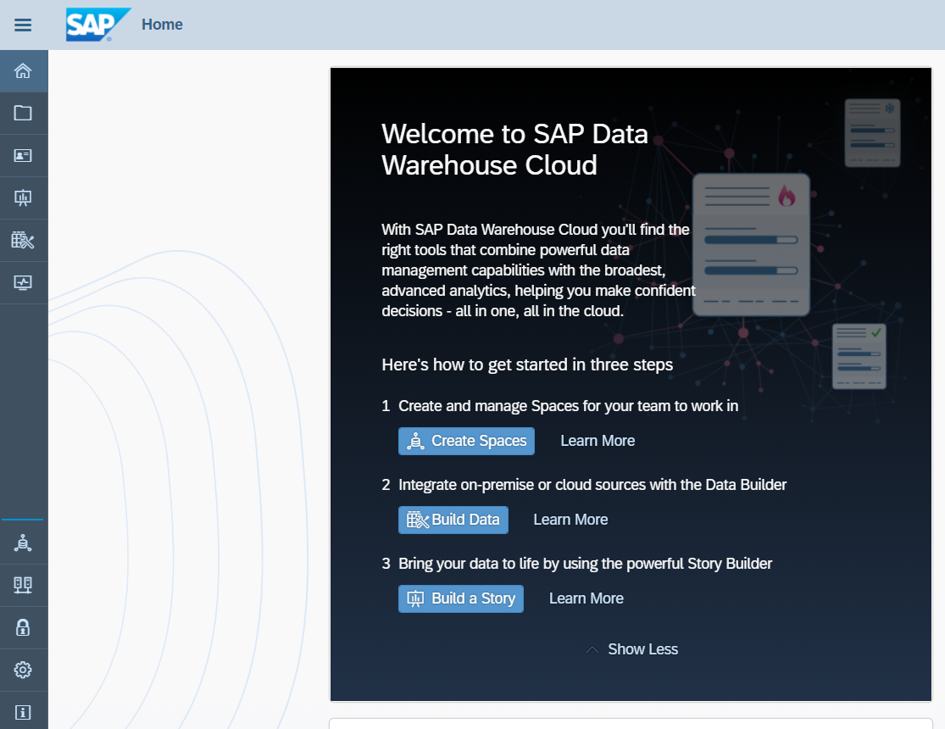Viewport: 945px width, 729px height.
Task: Open Learn More beside Build Data
Action: click(571, 520)
